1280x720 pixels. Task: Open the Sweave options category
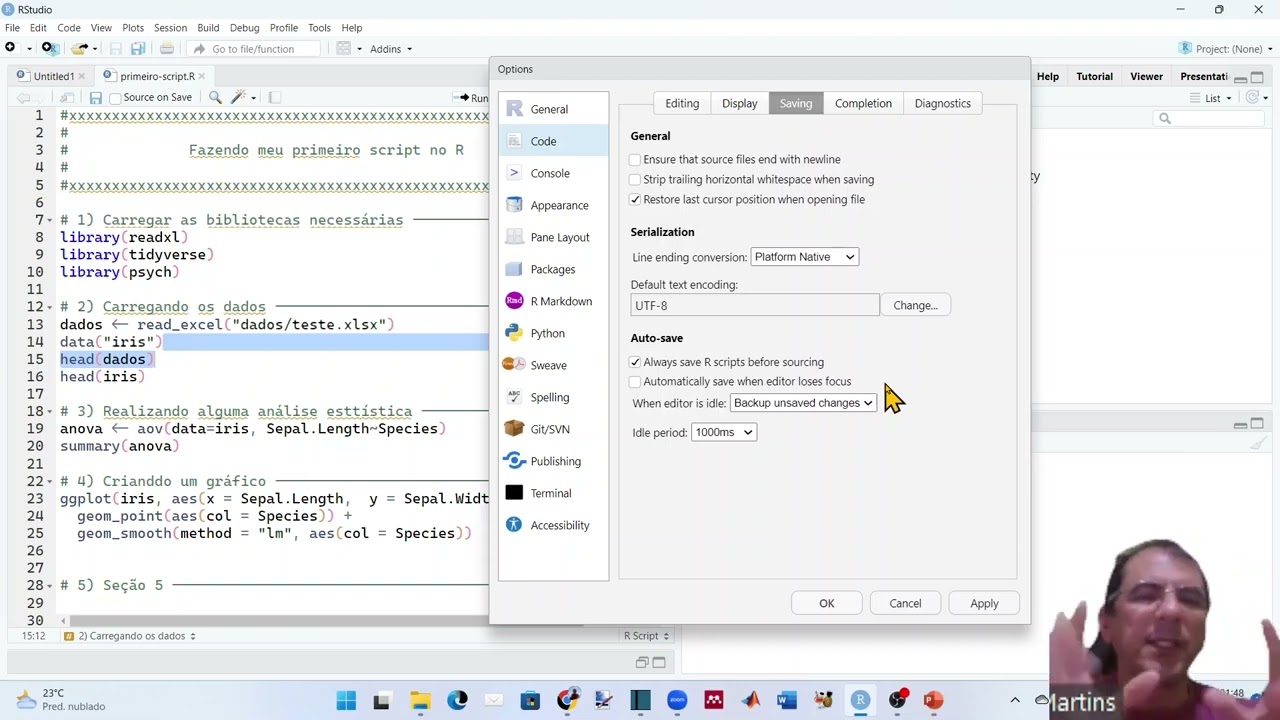pyautogui.click(x=553, y=365)
